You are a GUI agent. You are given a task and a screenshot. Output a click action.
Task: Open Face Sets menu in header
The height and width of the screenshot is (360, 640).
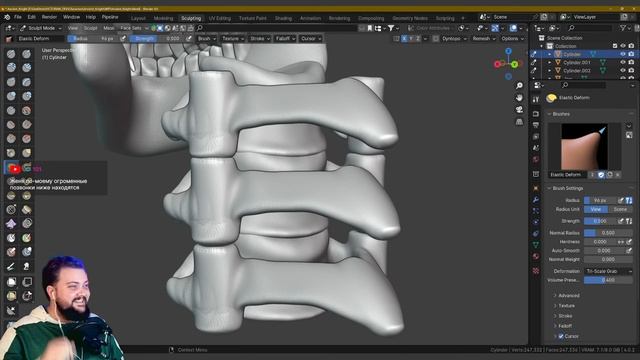(x=131, y=28)
